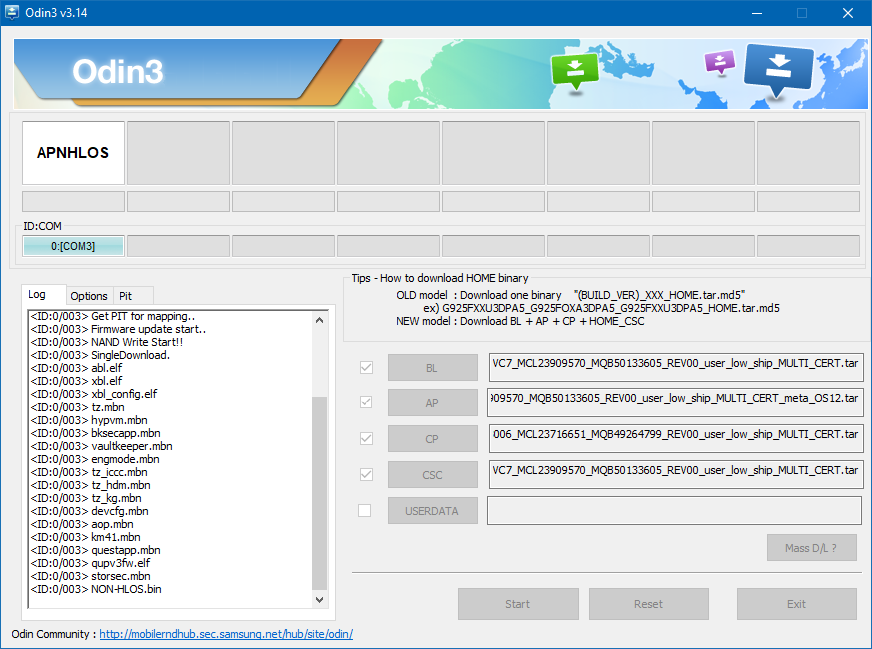The width and height of the screenshot is (872, 649).
Task: Click the progress bar under APNHLOS box
Action: click(x=73, y=201)
